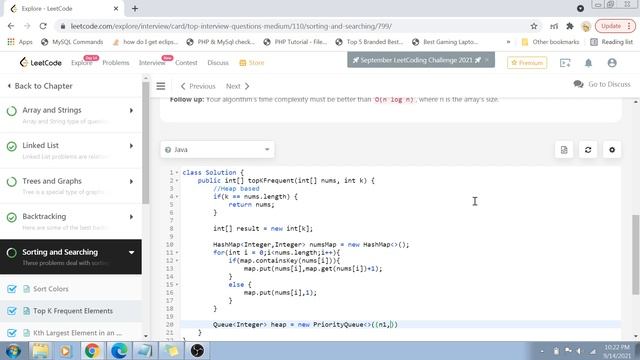Open the Contest menu
This screenshot has height=360, width=640.
(x=186, y=63)
